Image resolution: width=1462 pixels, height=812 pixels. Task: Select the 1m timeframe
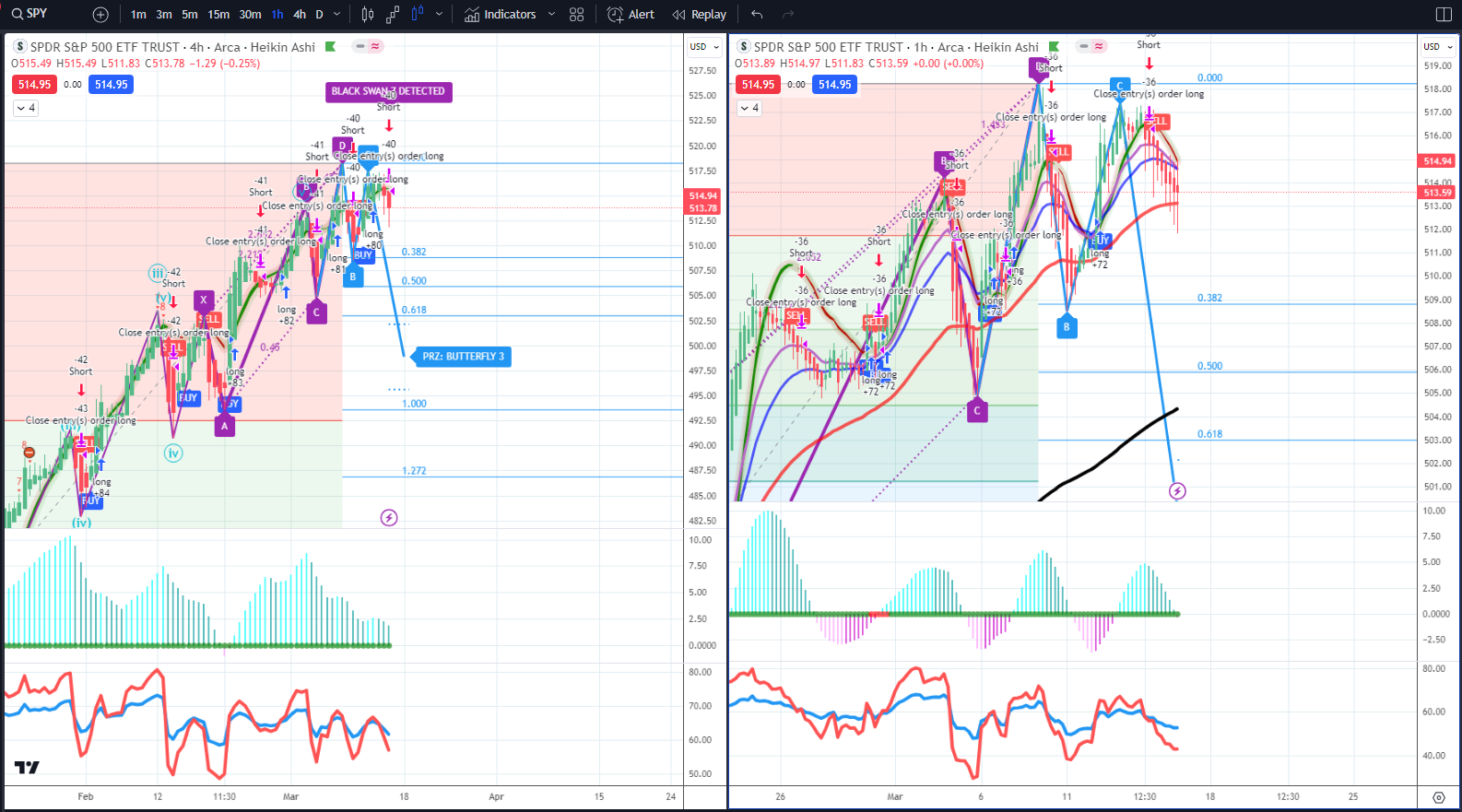(x=138, y=15)
